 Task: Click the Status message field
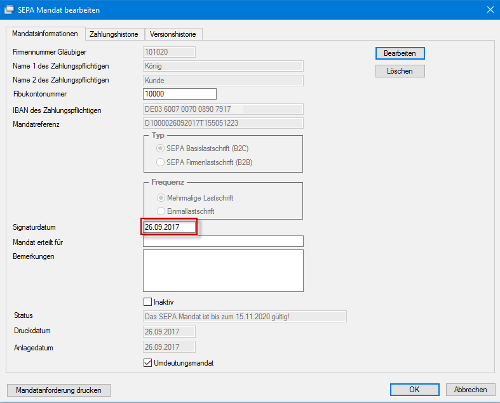pyautogui.click(x=245, y=316)
